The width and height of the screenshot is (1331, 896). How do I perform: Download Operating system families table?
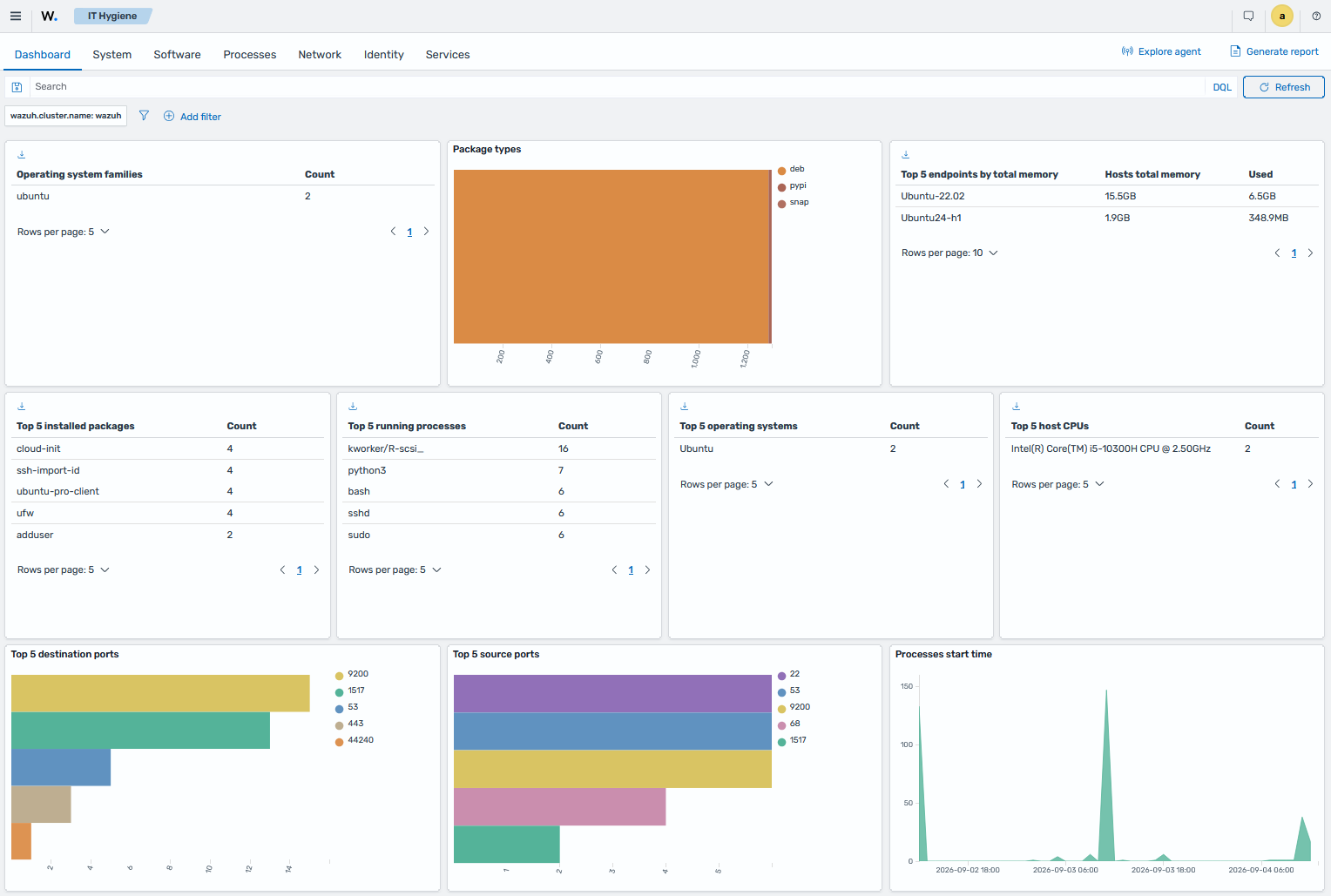pyautogui.click(x=22, y=154)
